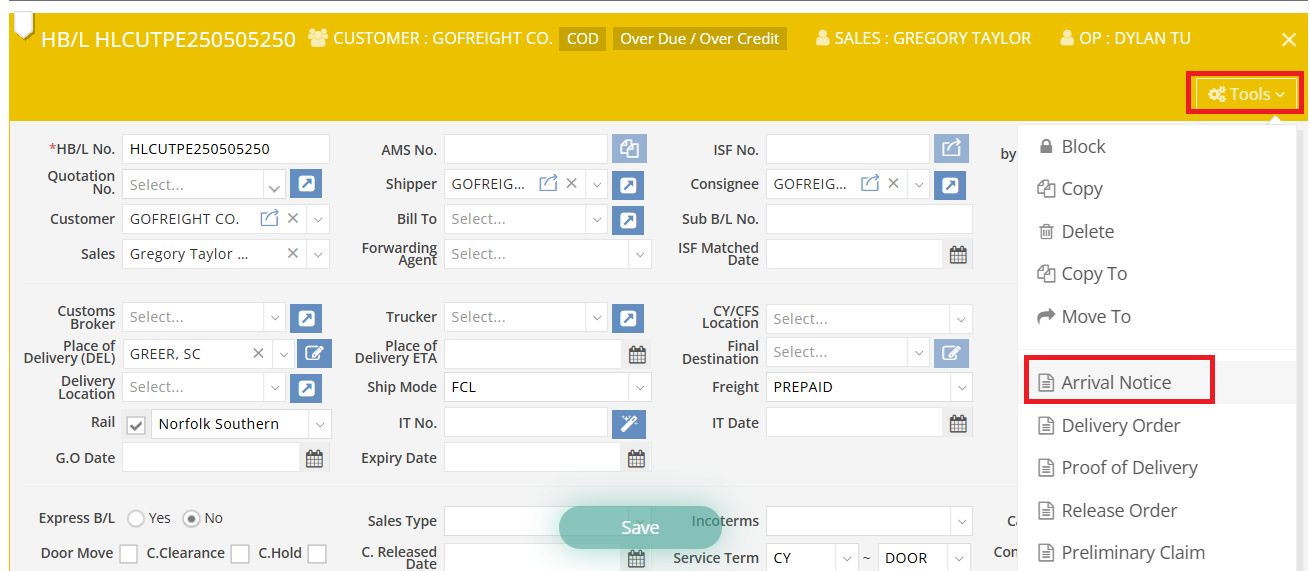Click the Save button
The width and height of the screenshot is (1310, 571).
coord(640,527)
